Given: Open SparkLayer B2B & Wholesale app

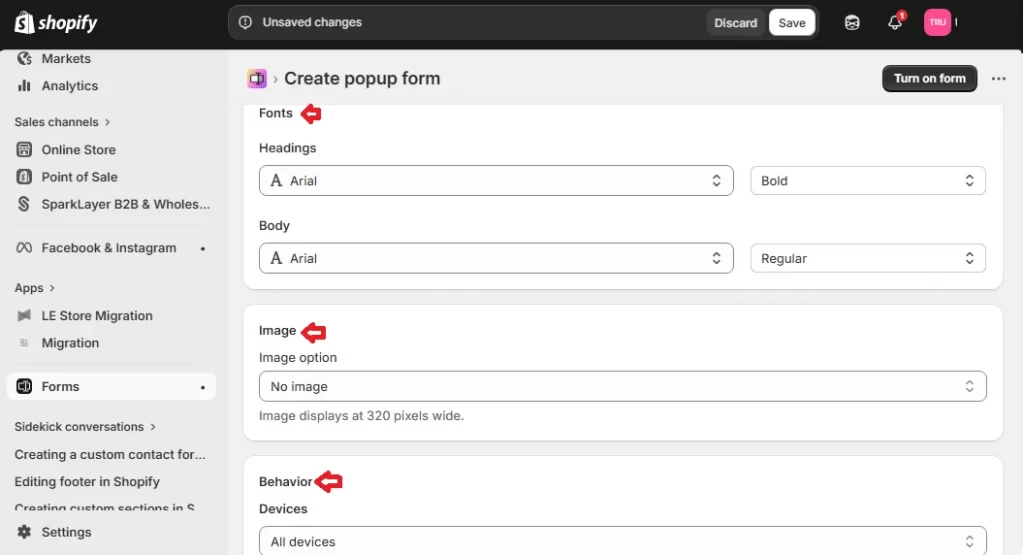Looking at the screenshot, I should [x=126, y=204].
